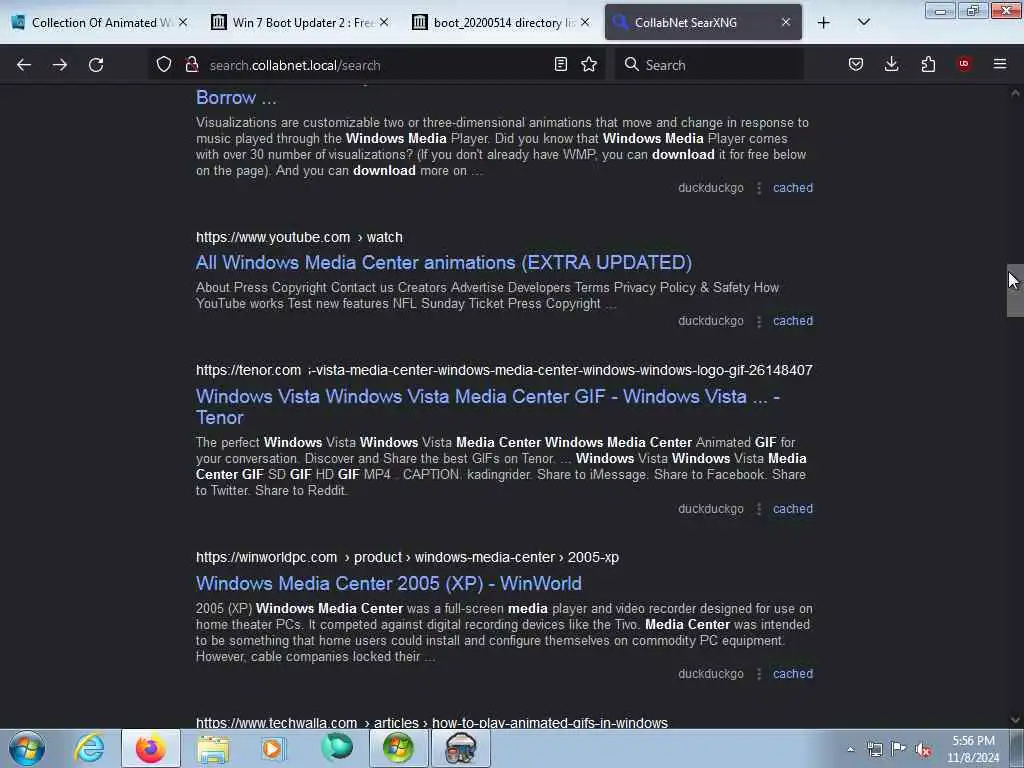Open the helmet mascot app on taskbar
Screen dimensions: 1024x768
[460, 748]
